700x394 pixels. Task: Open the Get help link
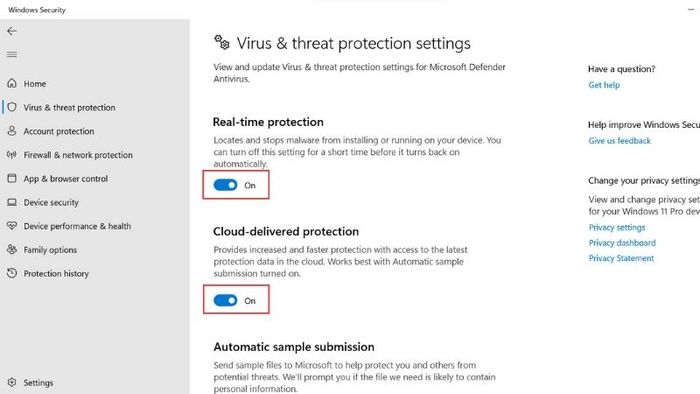[604, 85]
